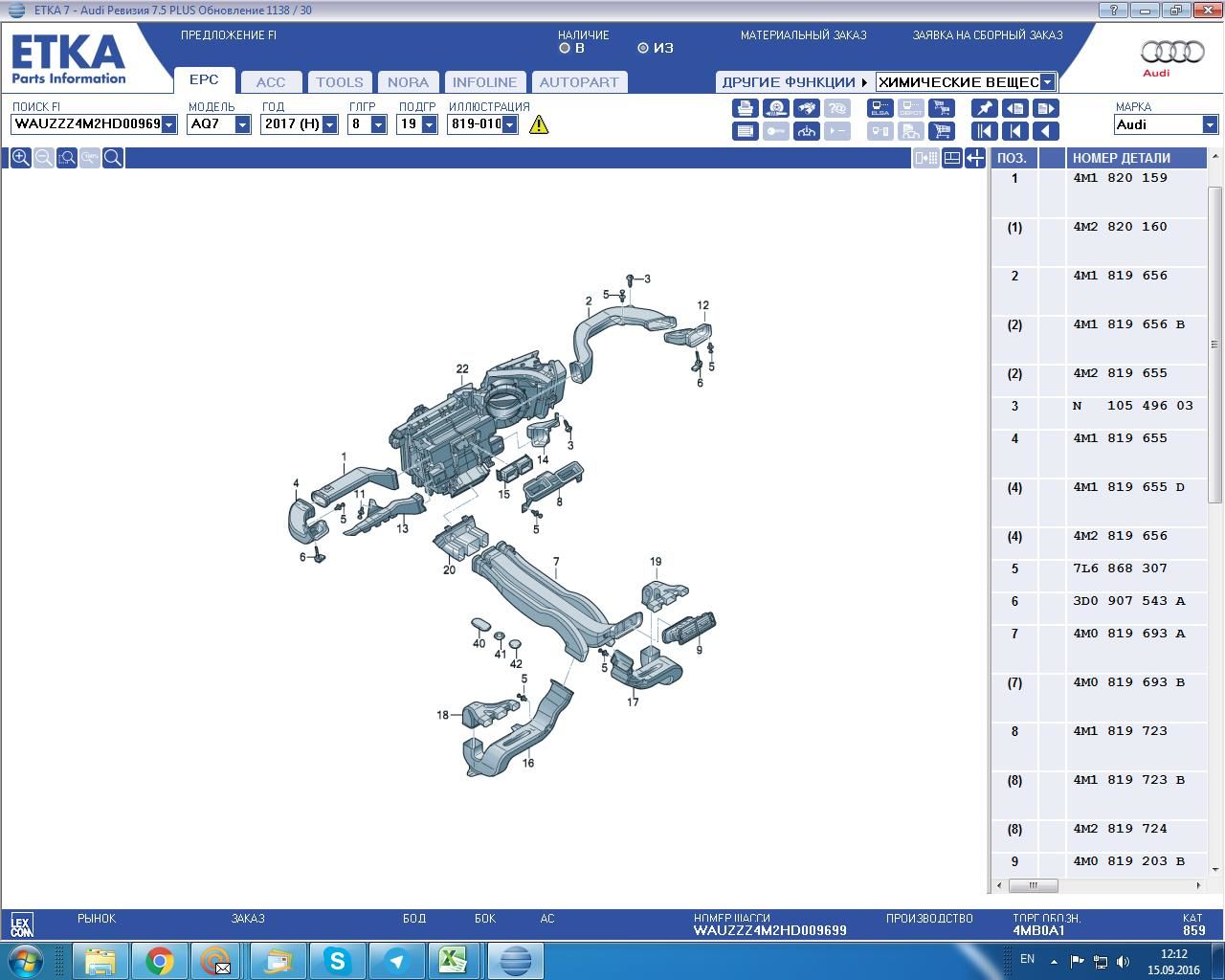The width and height of the screenshot is (1225, 980).
Task: Open the ПОИСК FI VIN dropdown
Action: coord(169,124)
